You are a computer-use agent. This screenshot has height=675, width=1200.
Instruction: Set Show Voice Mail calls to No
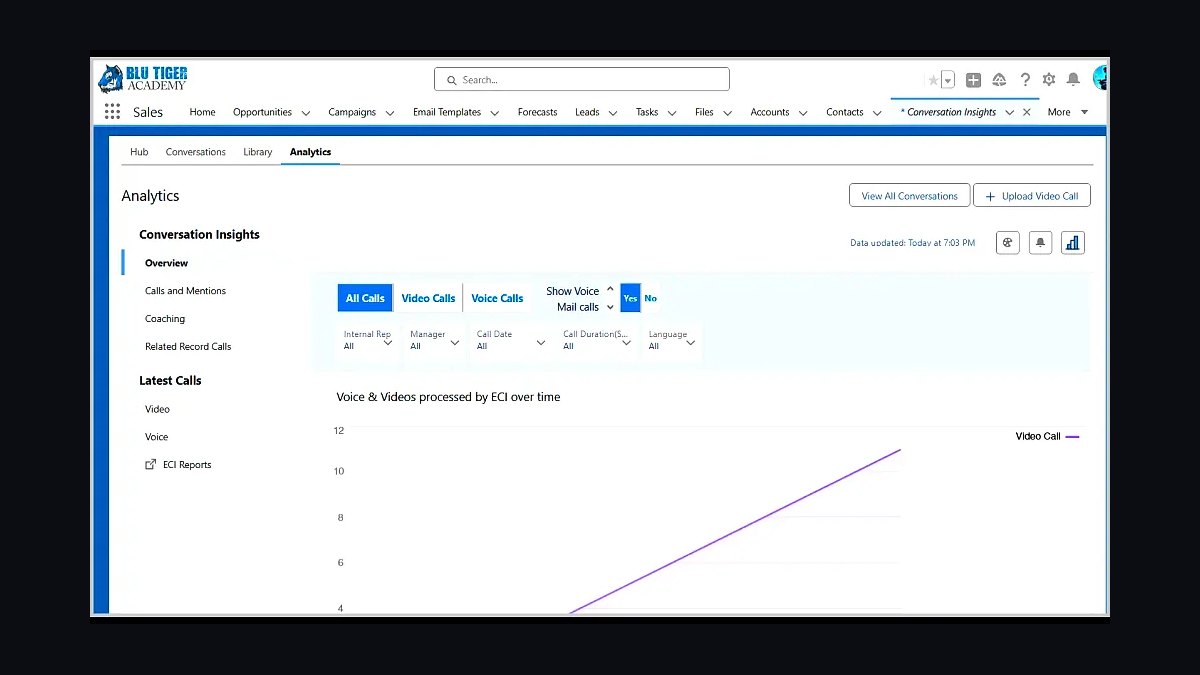point(651,298)
